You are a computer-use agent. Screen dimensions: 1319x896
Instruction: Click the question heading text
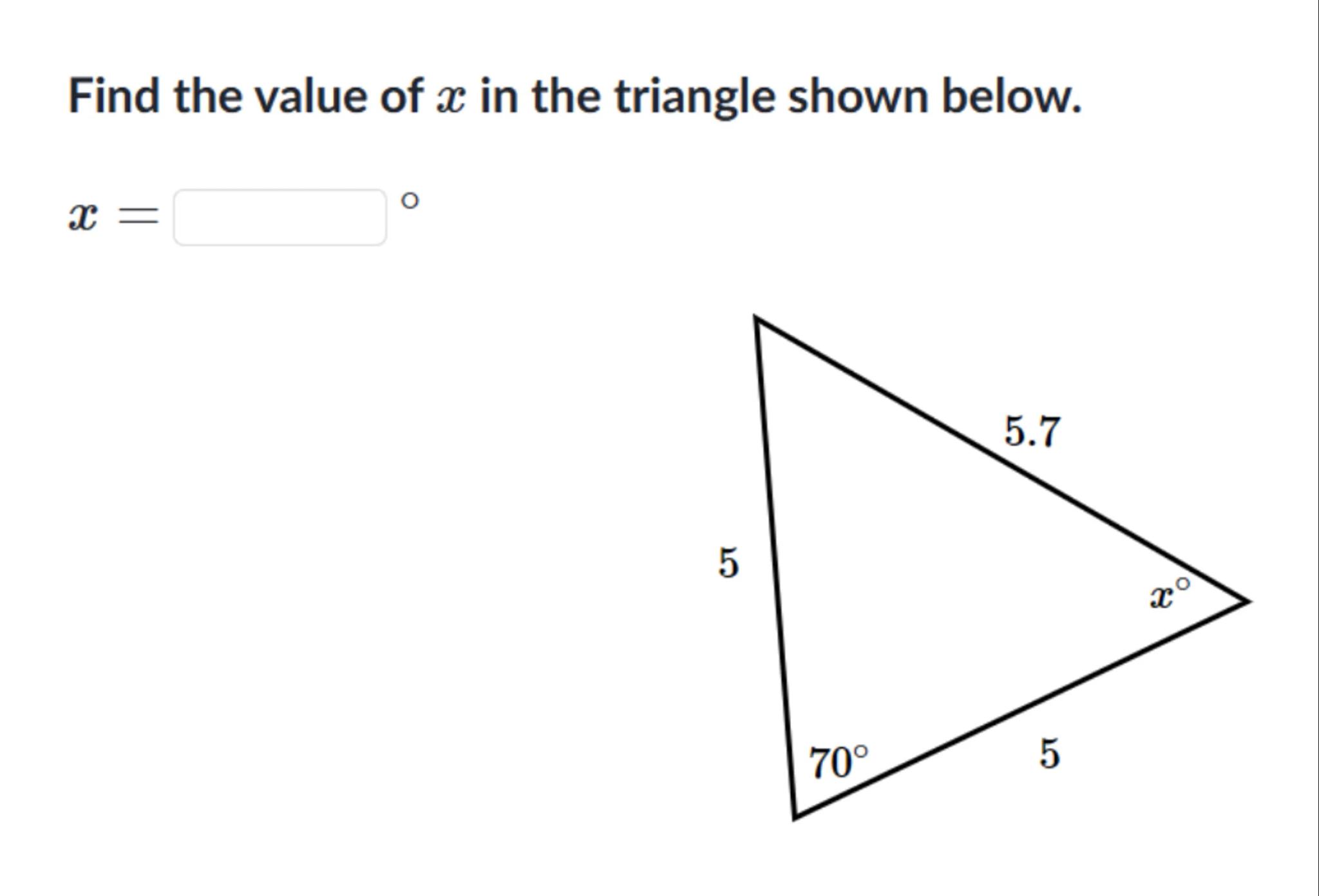(x=574, y=96)
